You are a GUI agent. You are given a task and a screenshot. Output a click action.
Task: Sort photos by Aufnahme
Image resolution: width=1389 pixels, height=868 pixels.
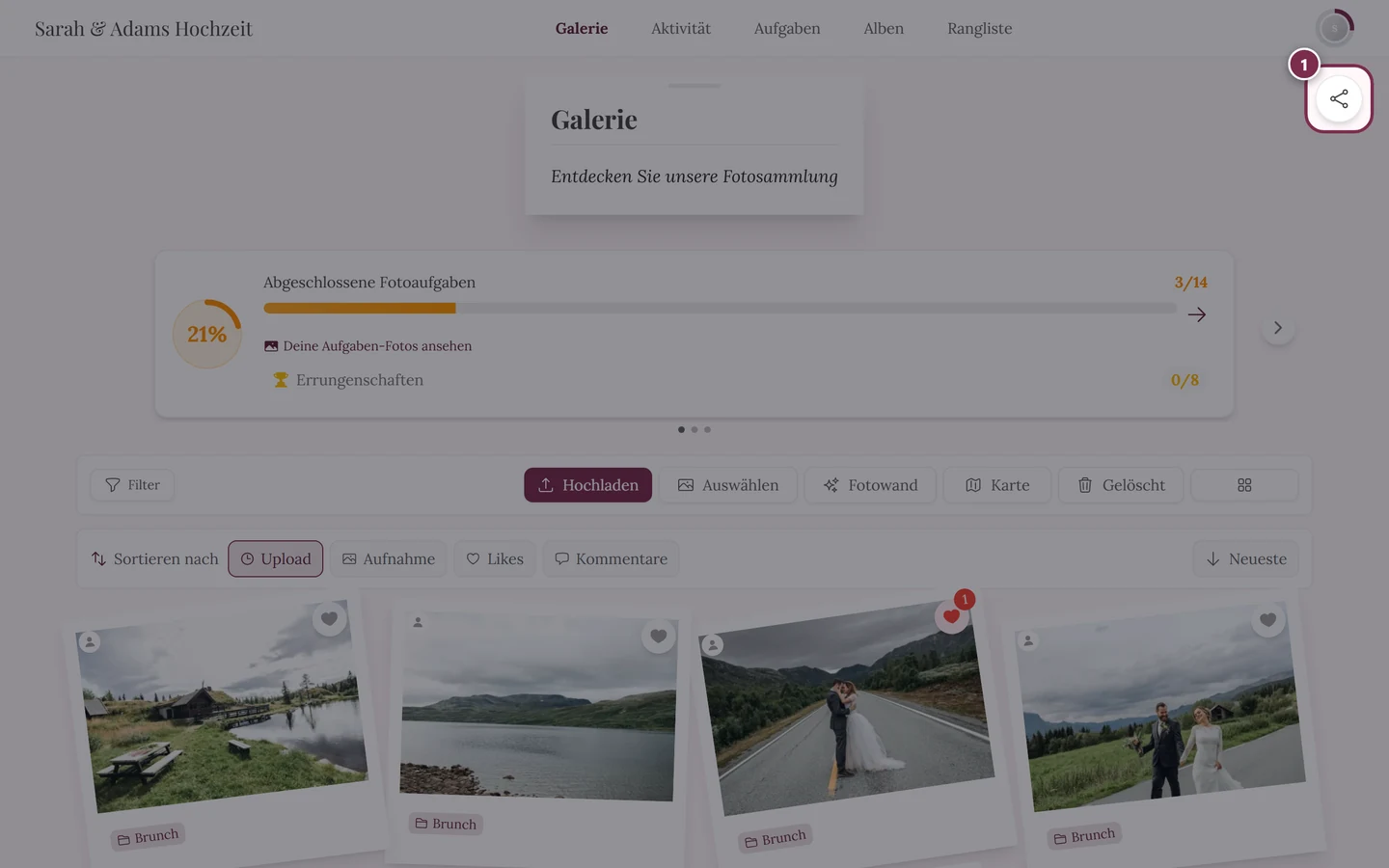coord(389,559)
